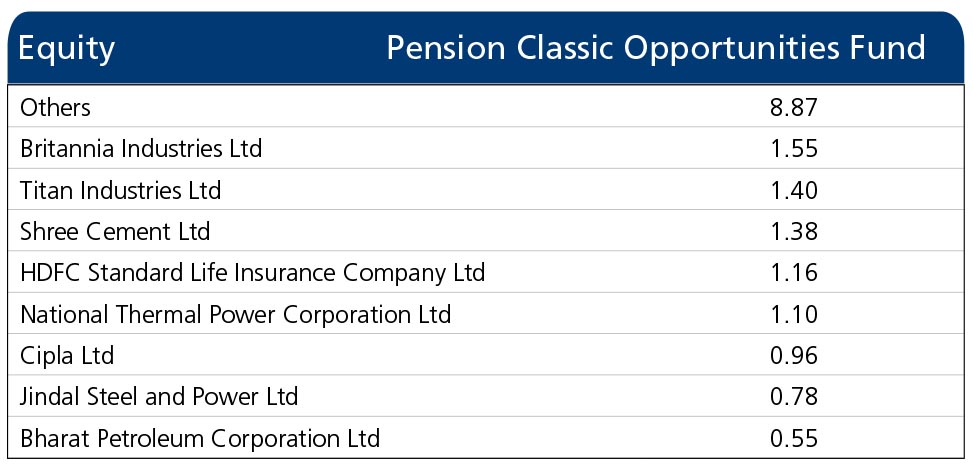Click HDFC Standard Life Insurance Company Ltd
The height and width of the screenshot is (469, 973).
pos(253,273)
